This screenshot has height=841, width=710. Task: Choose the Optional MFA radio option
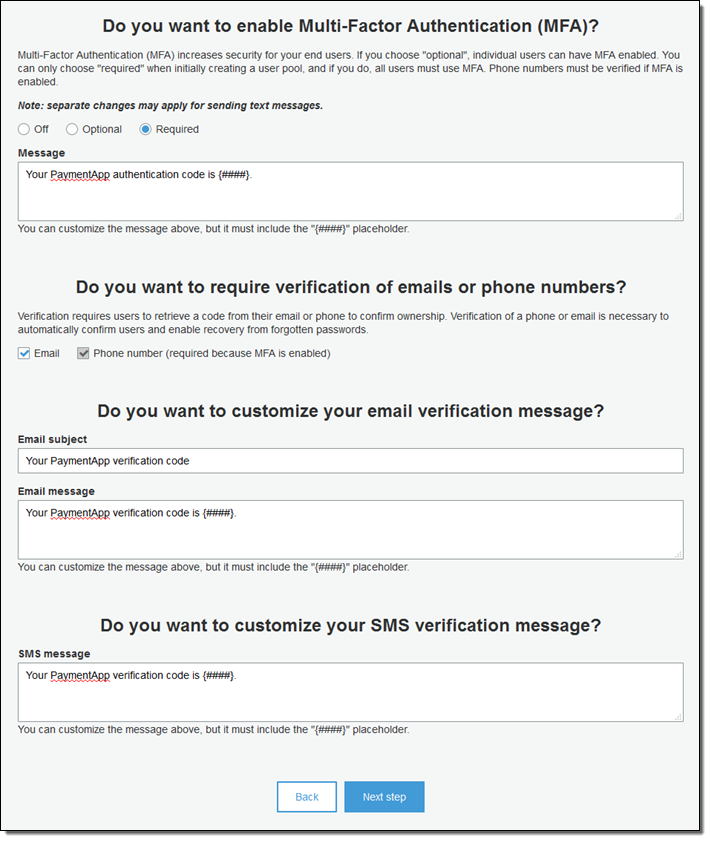pos(72,129)
